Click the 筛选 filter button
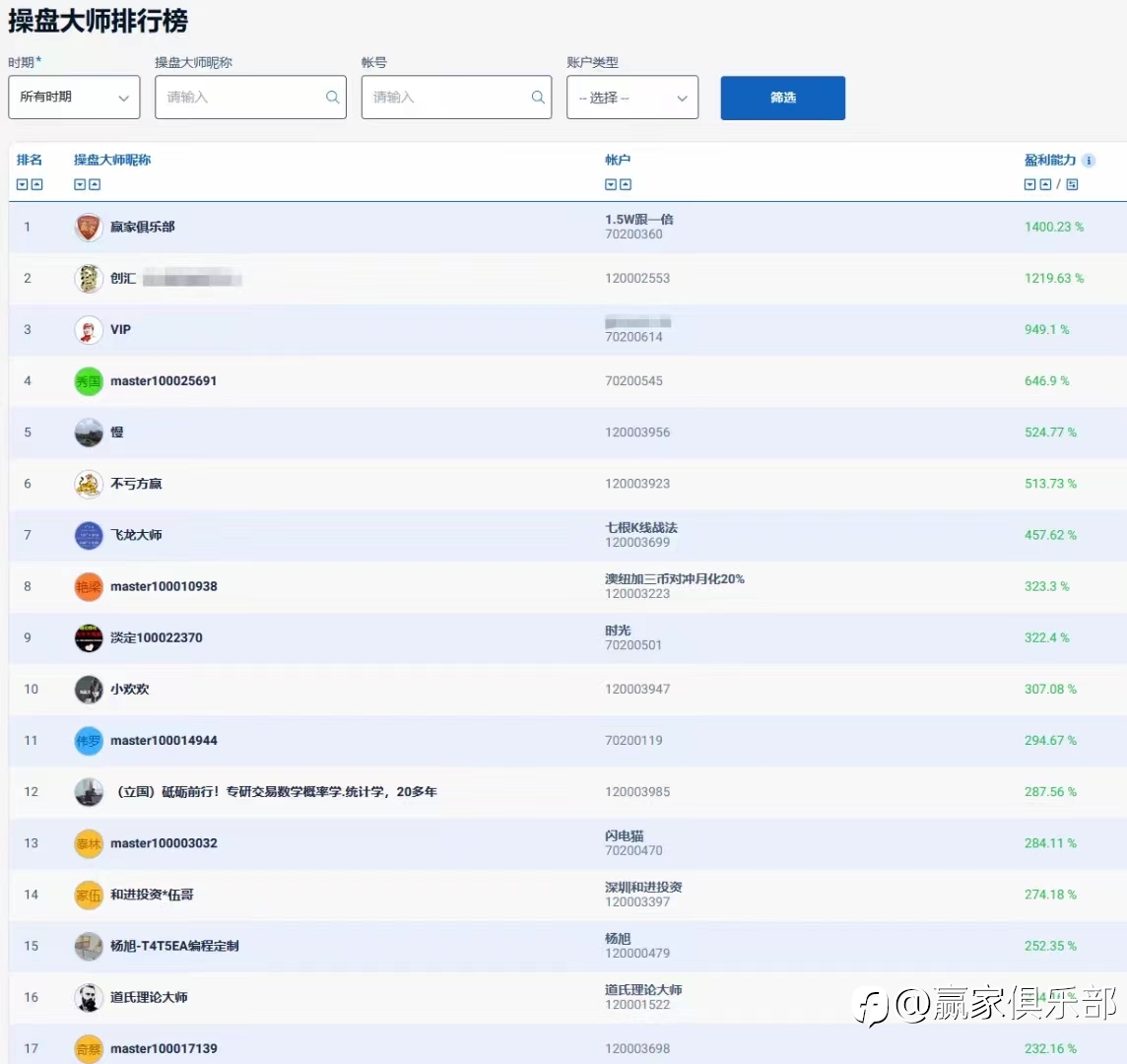Image resolution: width=1127 pixels, height=1064 pixels. 783,98
